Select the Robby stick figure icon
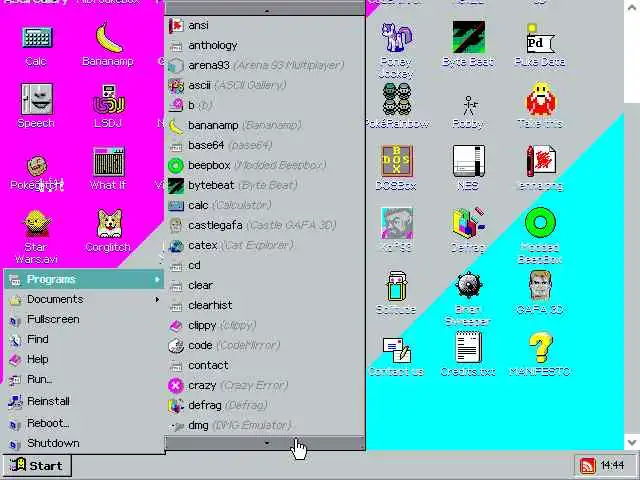Viewport: 640px width, 480px height. tap(468, 112)
